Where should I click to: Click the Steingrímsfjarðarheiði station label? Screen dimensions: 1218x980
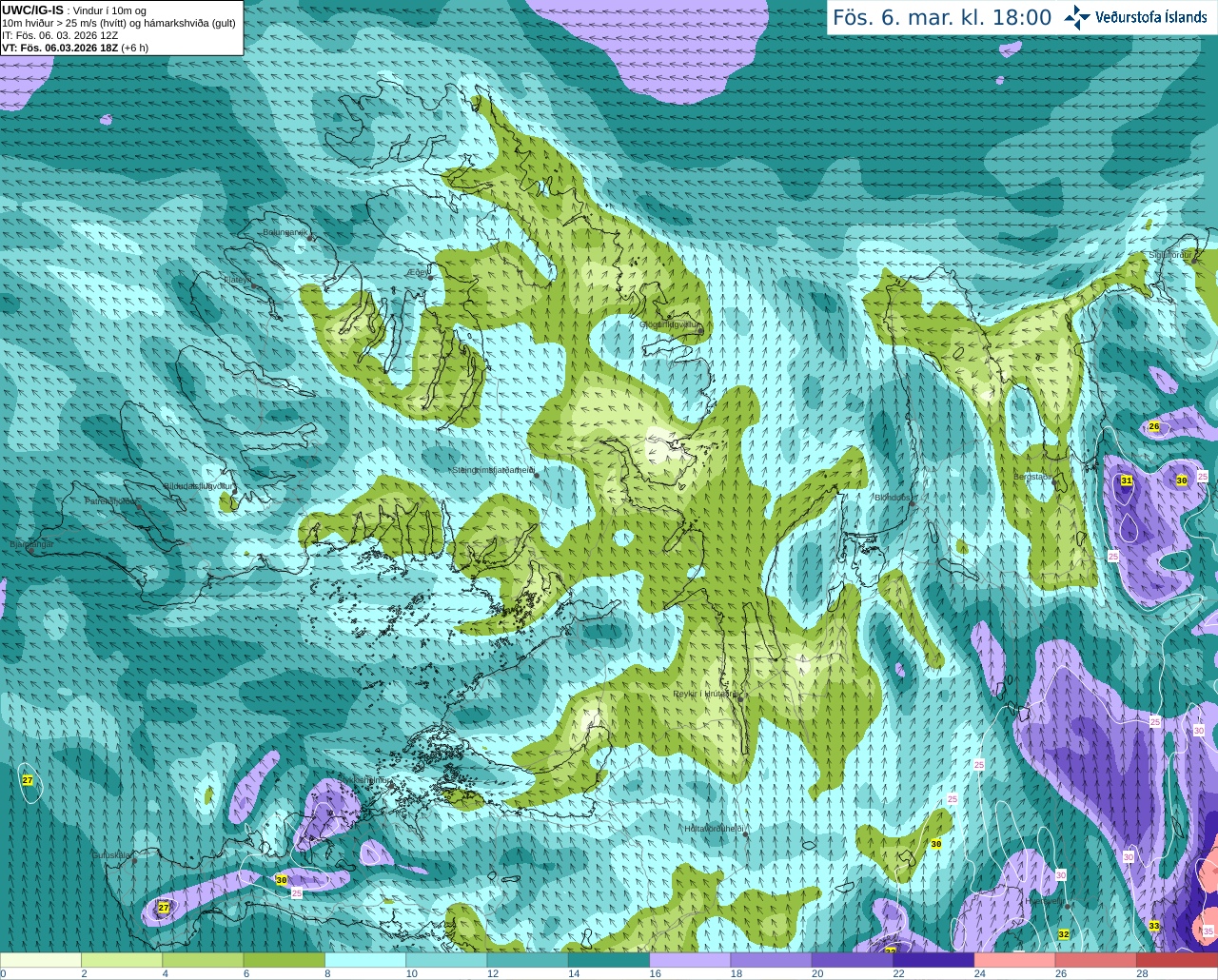(x=492, y=470)
